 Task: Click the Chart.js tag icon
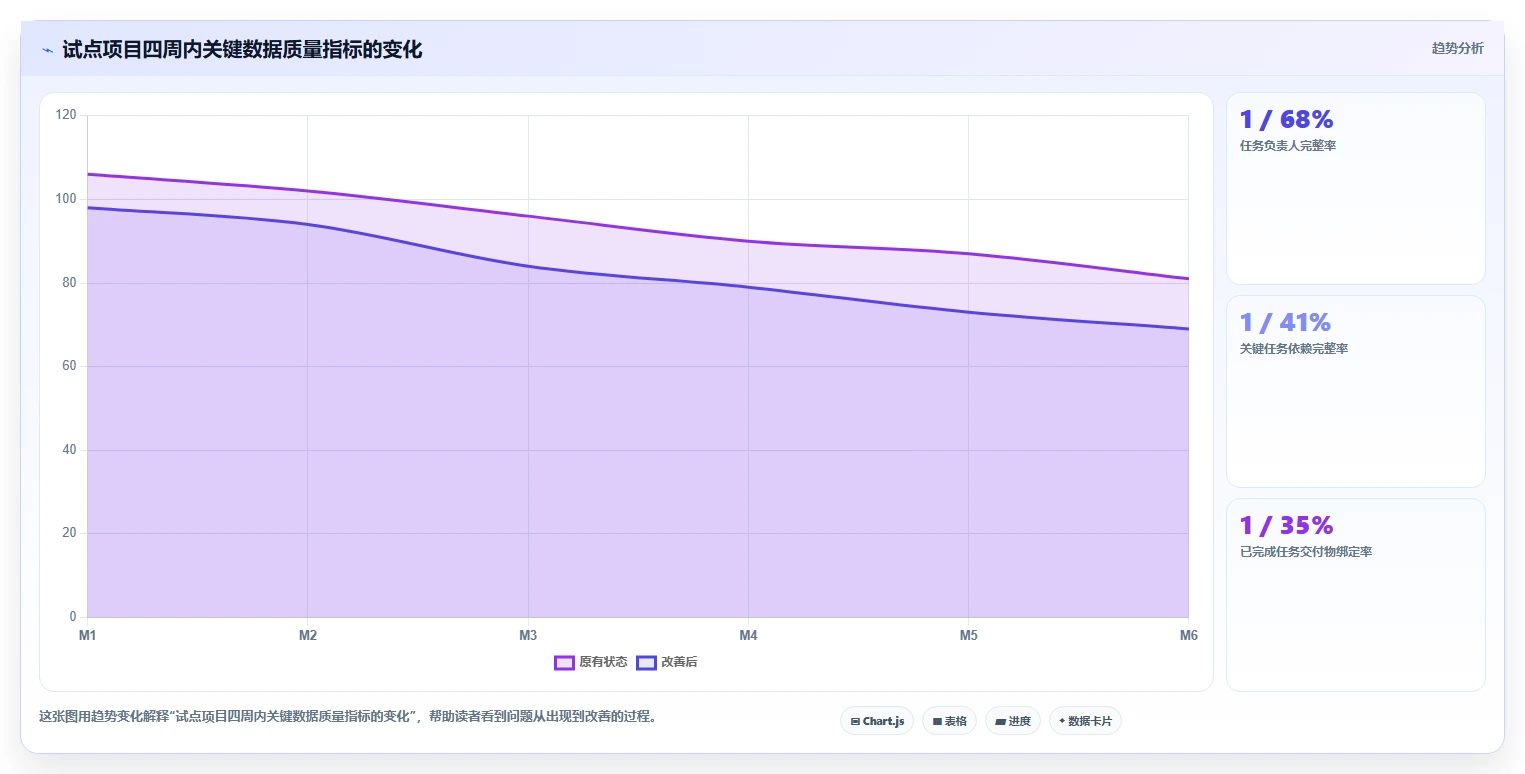coord(855,721)
